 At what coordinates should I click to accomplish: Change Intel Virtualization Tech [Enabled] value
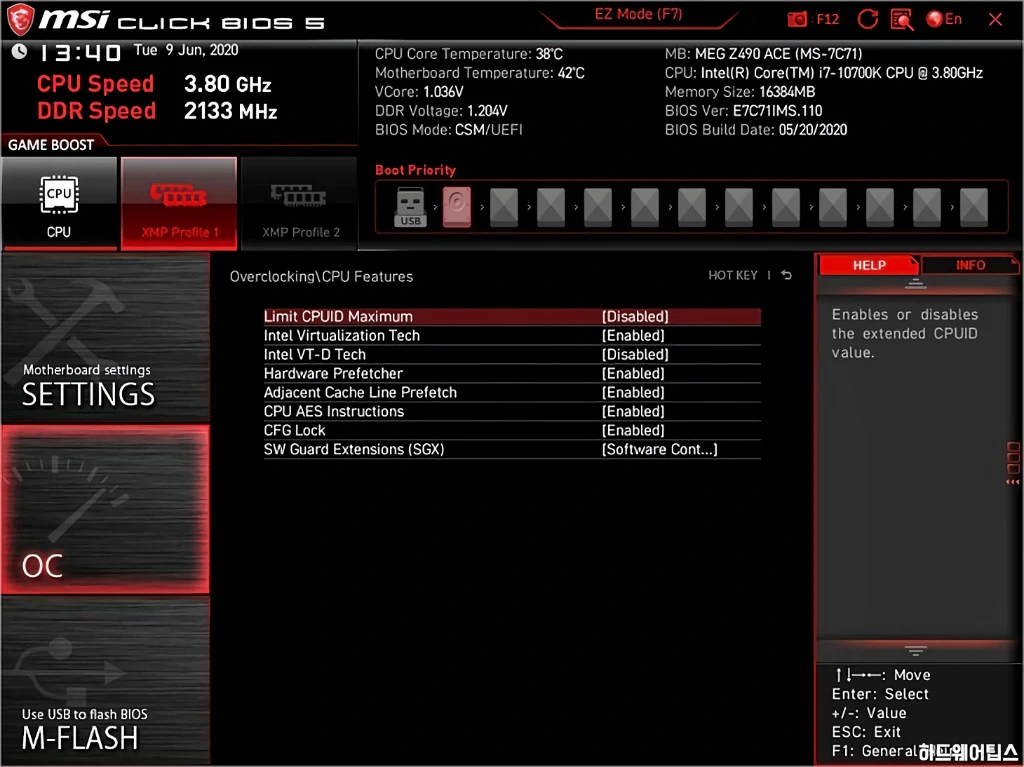(x=633, y=335)
